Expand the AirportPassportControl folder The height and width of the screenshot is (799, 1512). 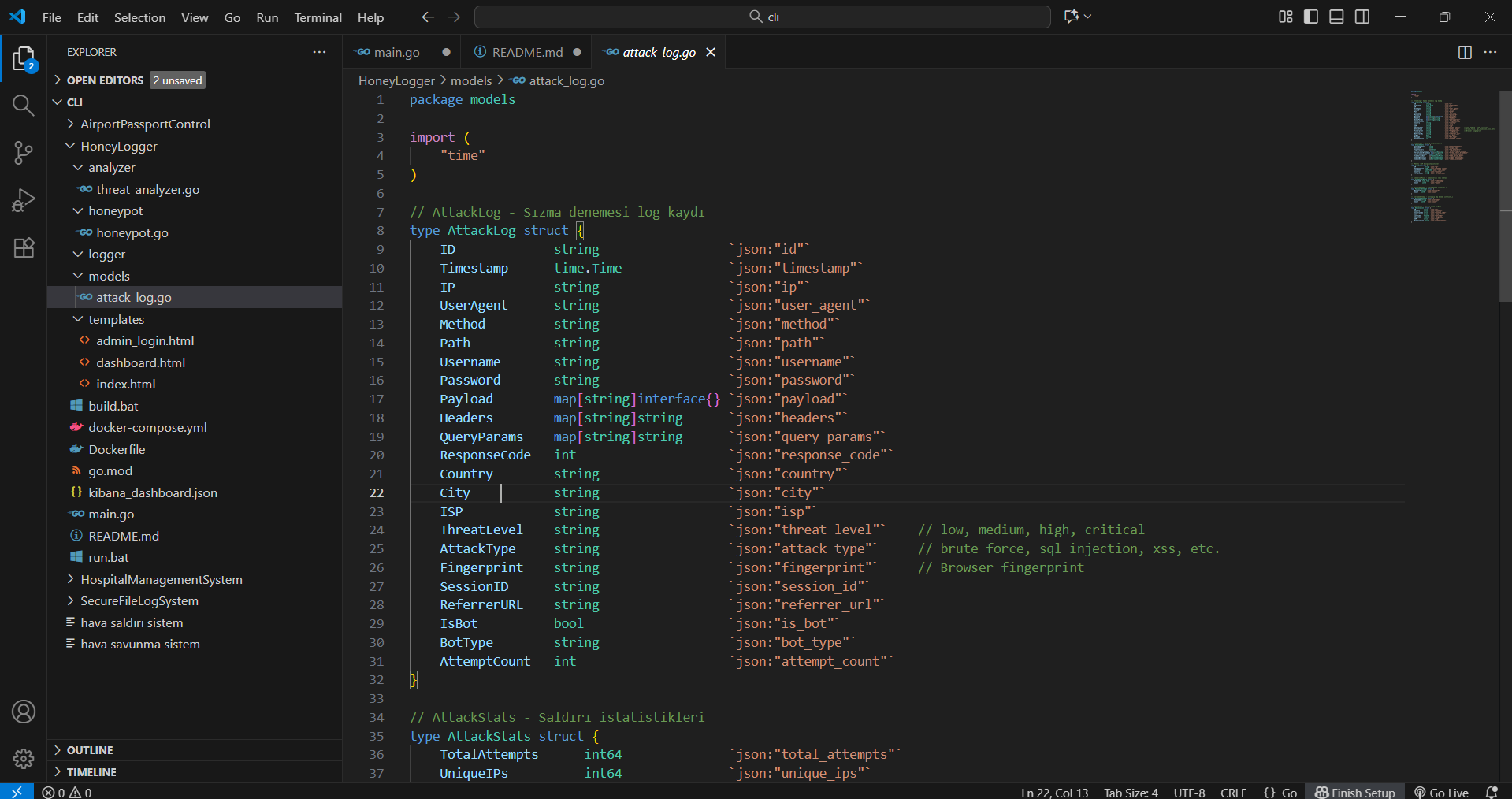(145, 124)
